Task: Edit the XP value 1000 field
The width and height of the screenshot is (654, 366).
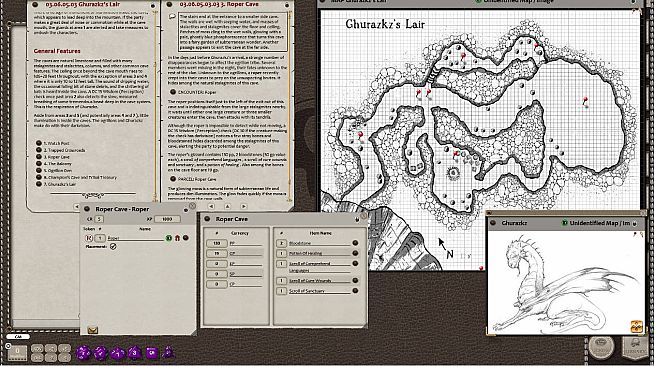Action: tap(167, 219)
